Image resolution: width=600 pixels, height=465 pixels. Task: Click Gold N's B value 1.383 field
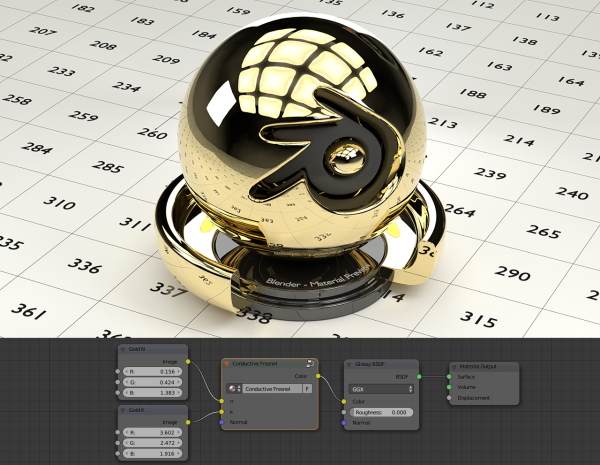pos(152,393)
